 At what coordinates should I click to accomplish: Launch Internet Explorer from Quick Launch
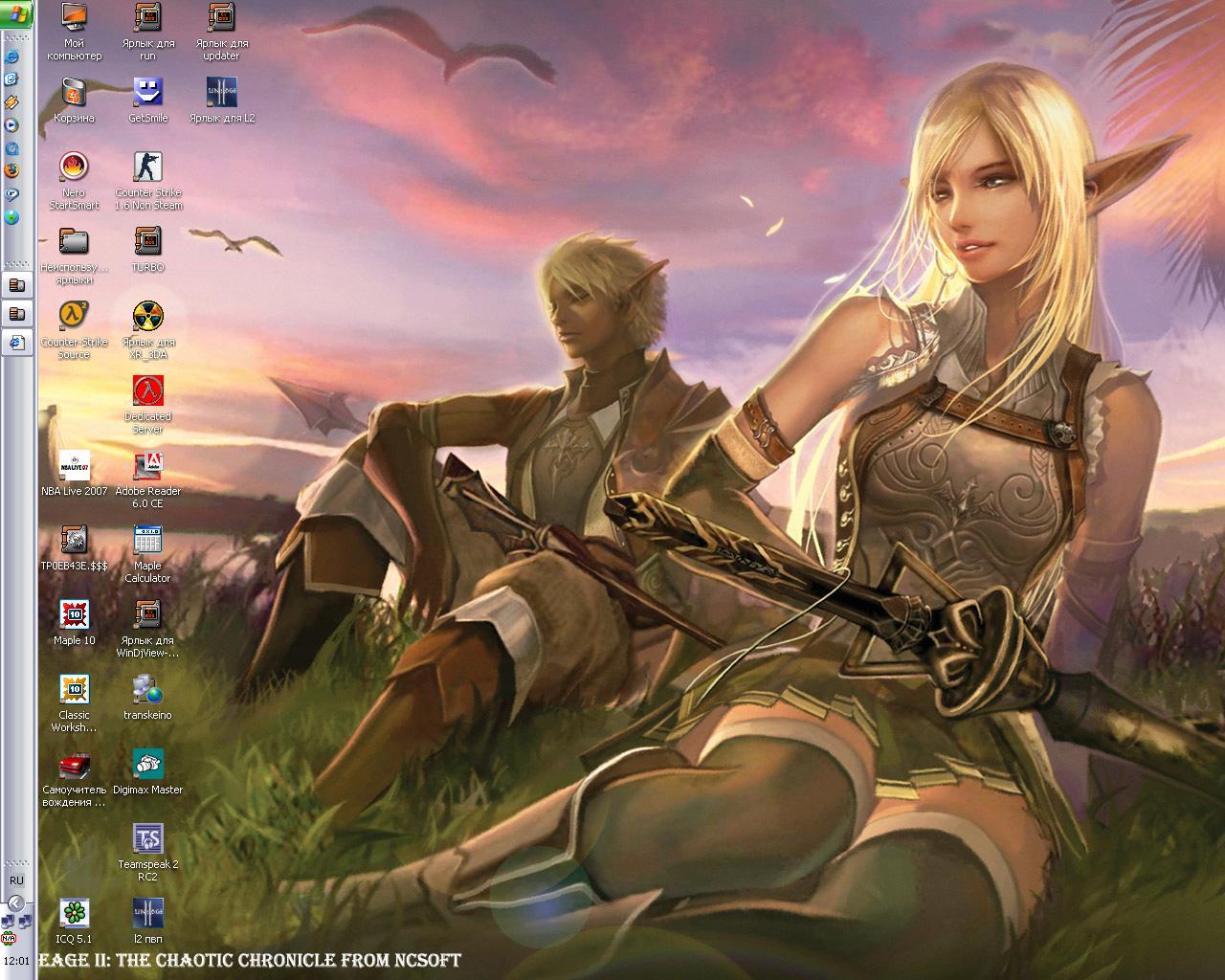tap(12, 56)
